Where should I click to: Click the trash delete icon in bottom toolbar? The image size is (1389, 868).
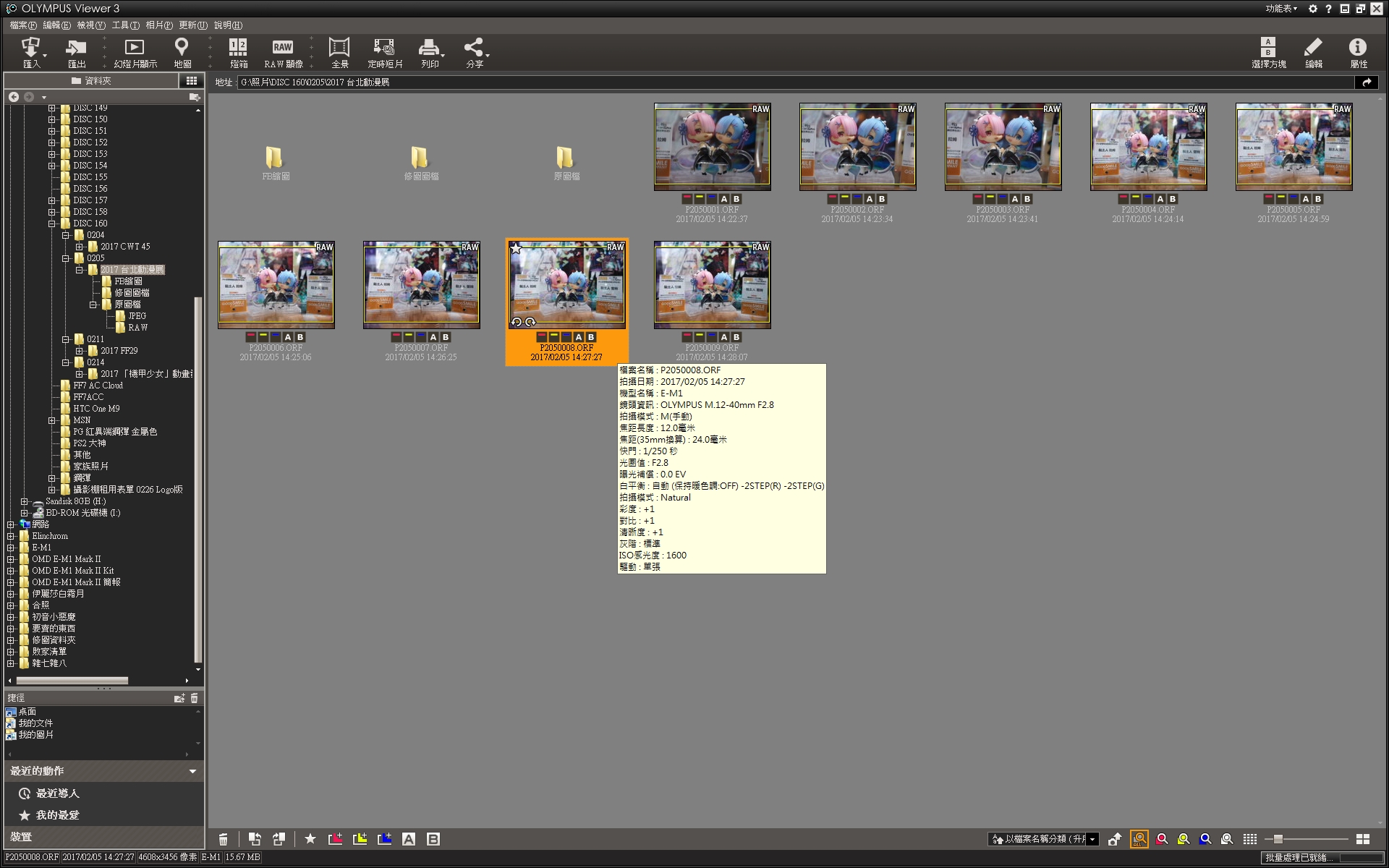224,839
